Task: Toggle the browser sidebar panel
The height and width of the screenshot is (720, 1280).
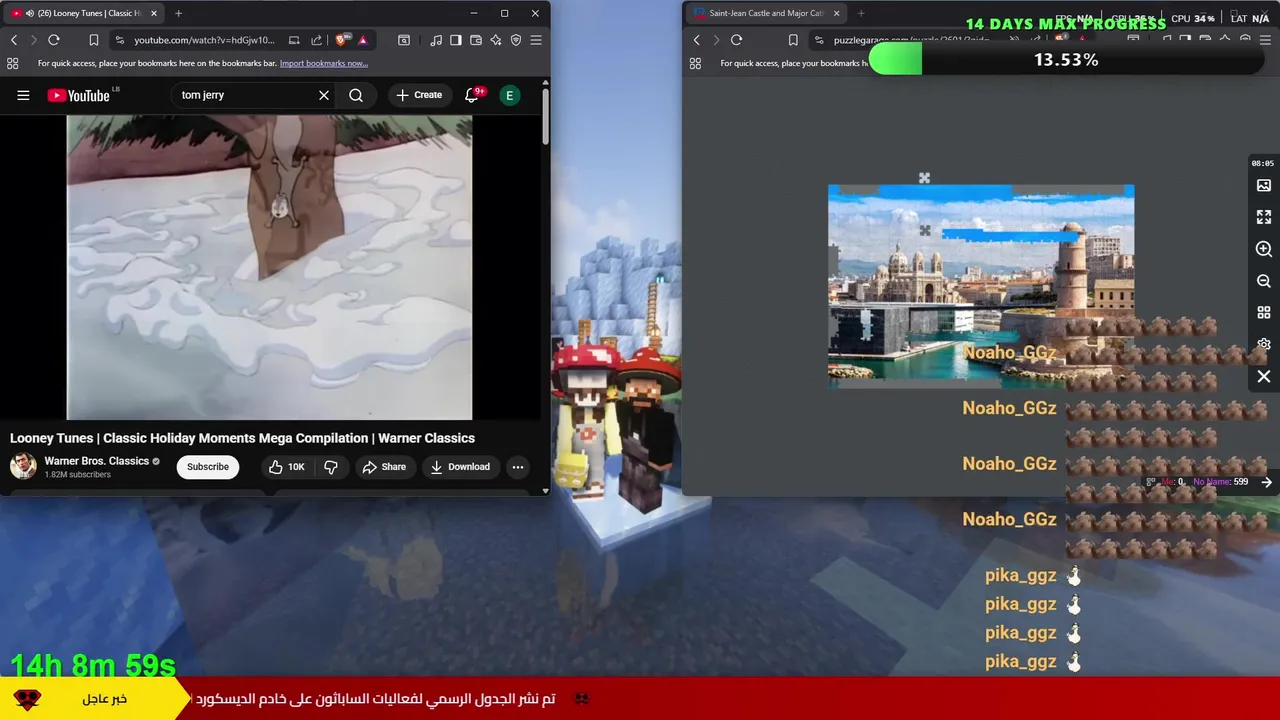Action: coord(456,40)
